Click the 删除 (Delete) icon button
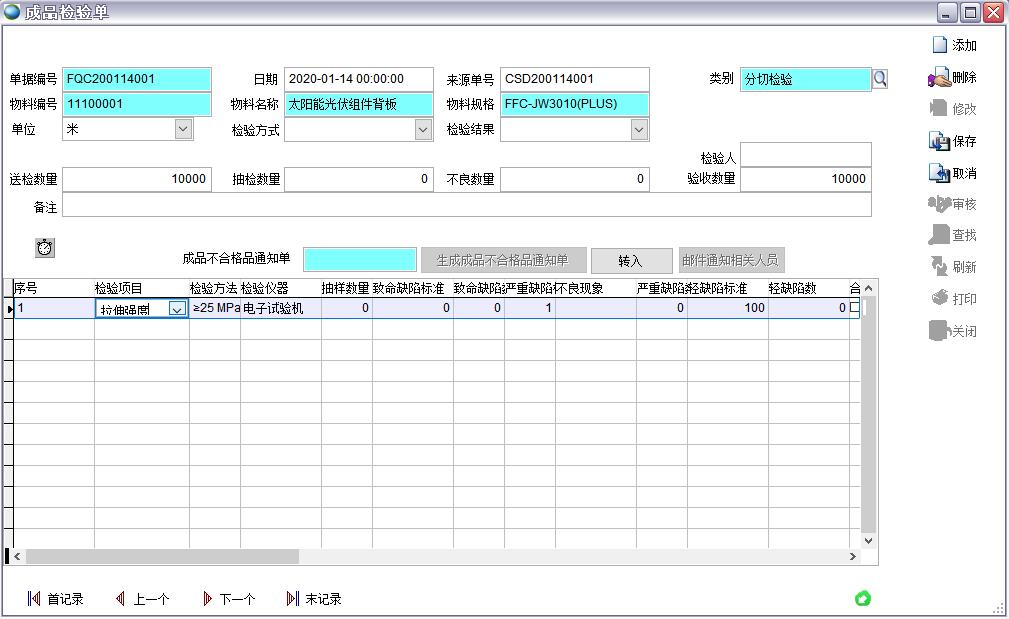 tap(953, 77)
